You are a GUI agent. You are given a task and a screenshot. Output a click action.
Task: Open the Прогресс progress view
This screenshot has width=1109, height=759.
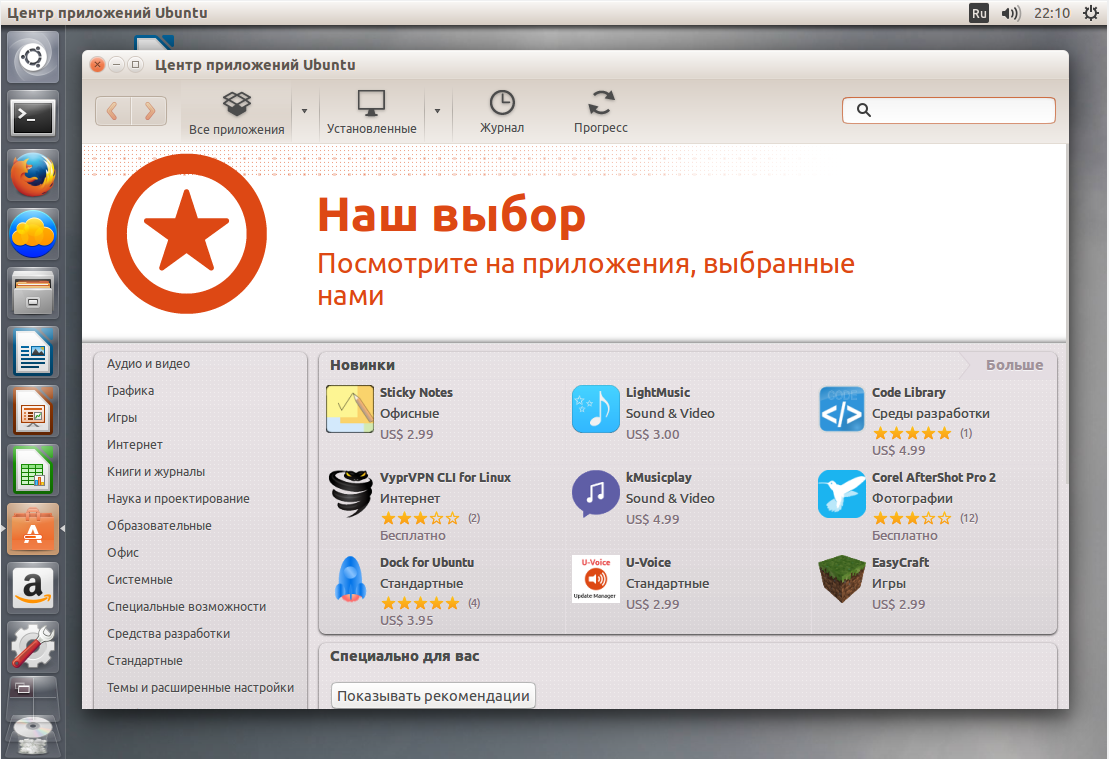click(600, 112)
